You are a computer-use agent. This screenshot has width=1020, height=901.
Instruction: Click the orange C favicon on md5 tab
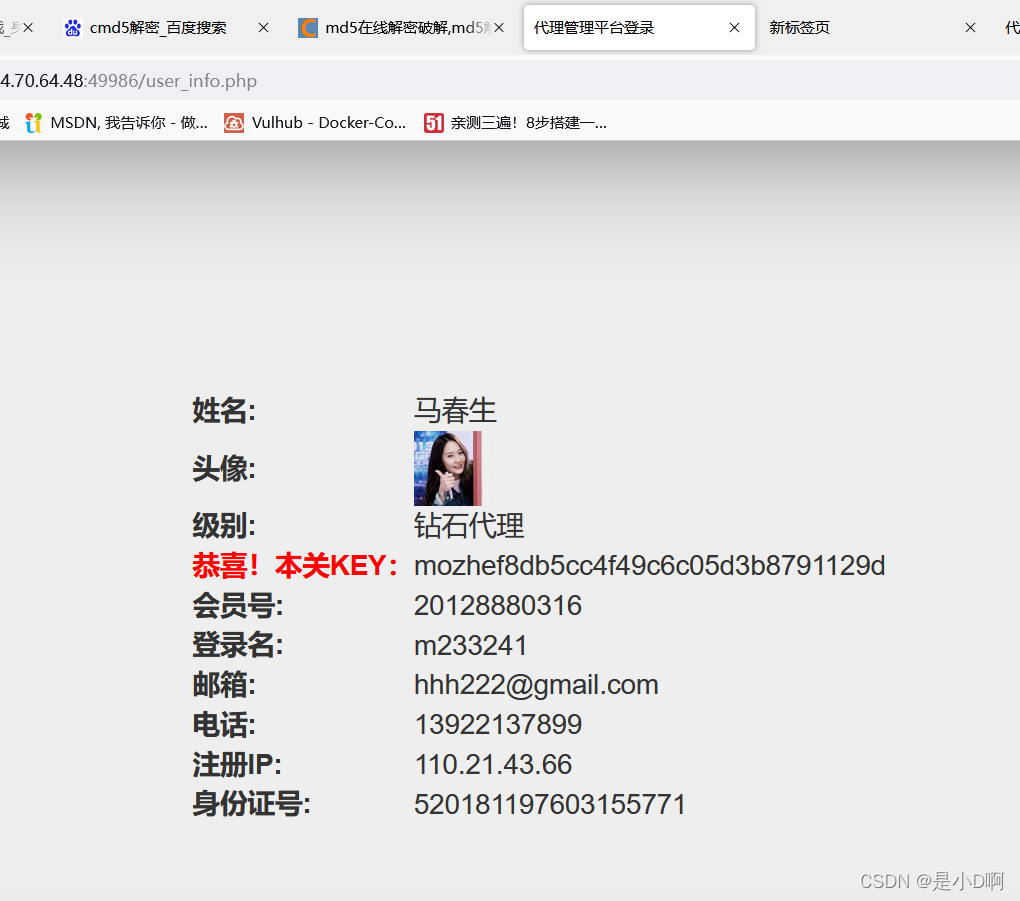pos(308,28)
